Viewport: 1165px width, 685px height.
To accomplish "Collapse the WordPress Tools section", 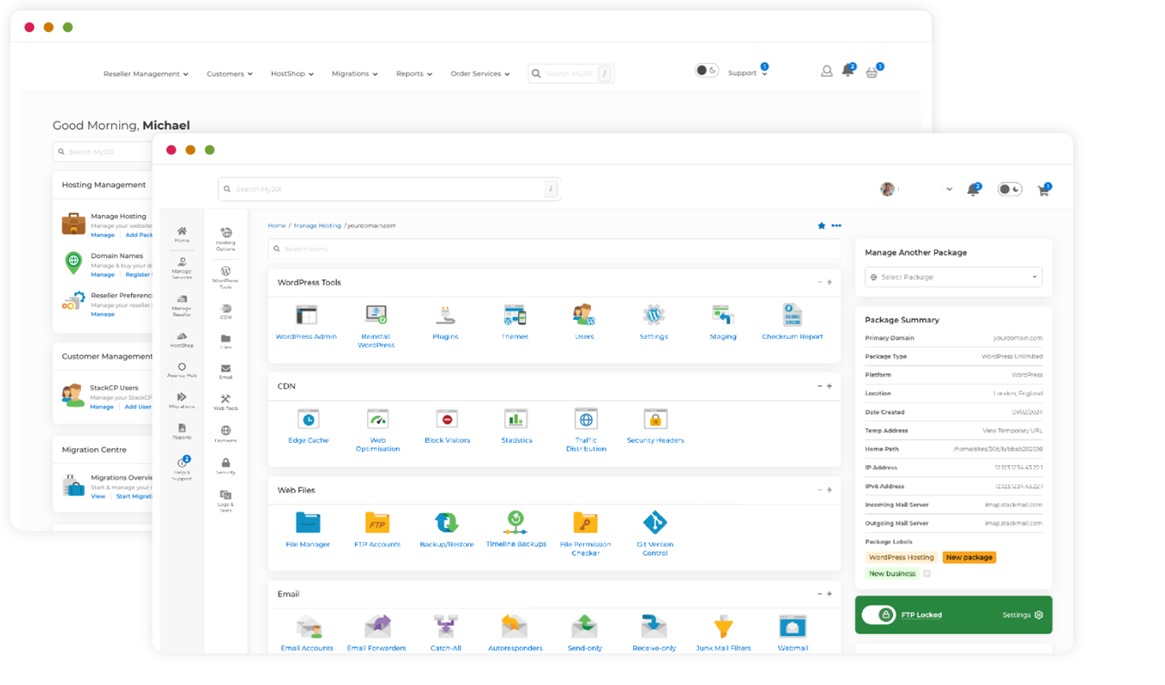I will tap(819, 283).
